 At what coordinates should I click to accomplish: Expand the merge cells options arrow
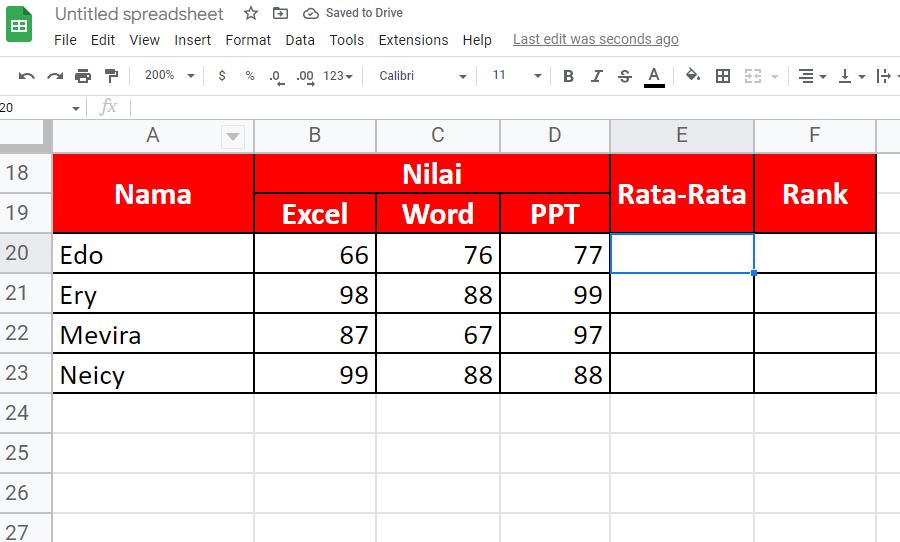point(775,76)
